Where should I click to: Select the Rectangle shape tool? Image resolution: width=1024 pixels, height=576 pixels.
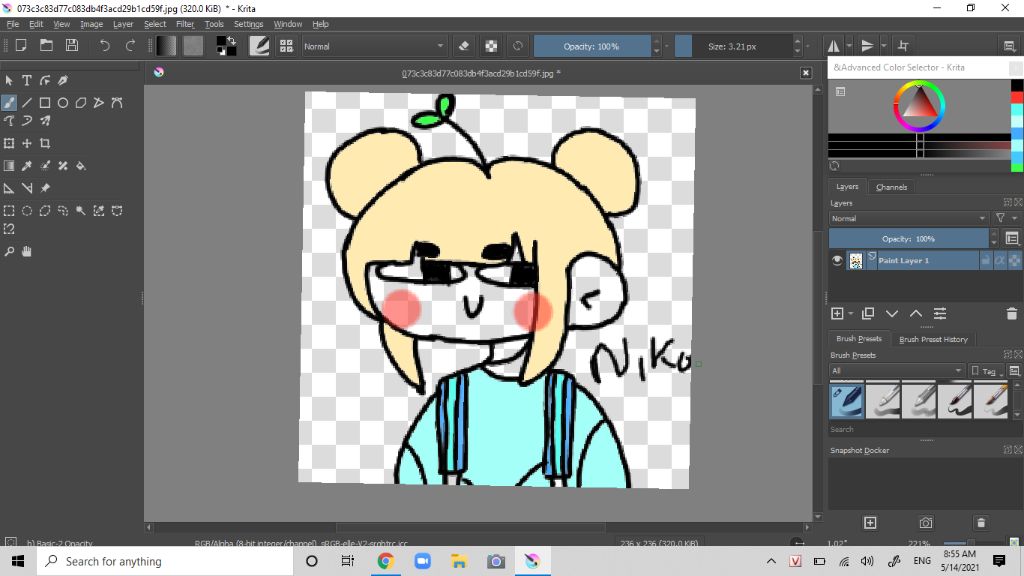click(x=45, y=103)
